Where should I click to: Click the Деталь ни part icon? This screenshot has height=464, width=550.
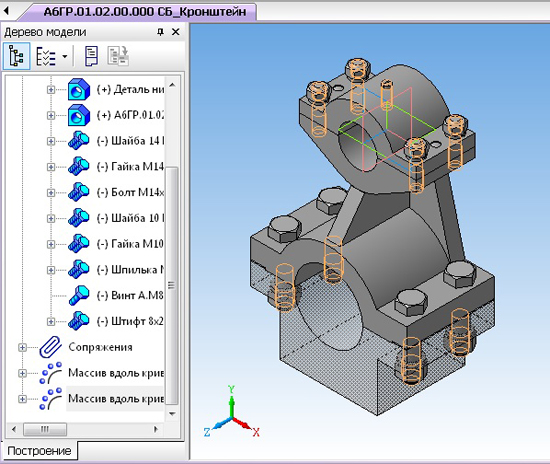pyautogui.click(x=79, y=90)
